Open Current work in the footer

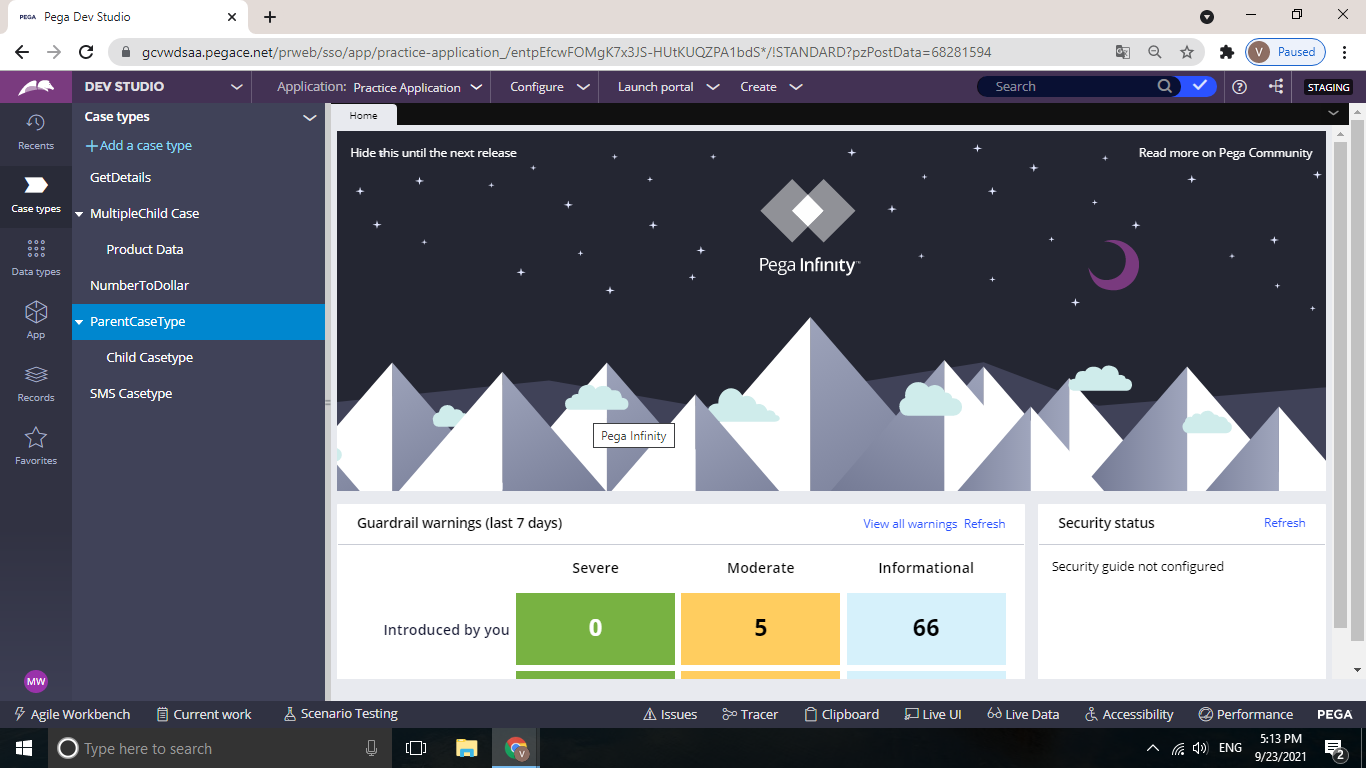pyautogui.click(x=204, y=714)
